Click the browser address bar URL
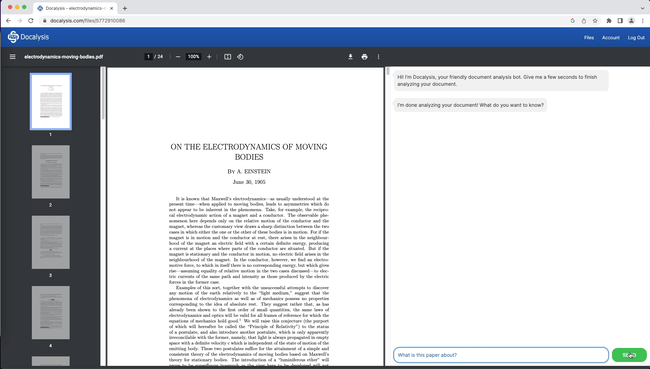Viewport: 650px width, 369px height. [x=87, y=20]
